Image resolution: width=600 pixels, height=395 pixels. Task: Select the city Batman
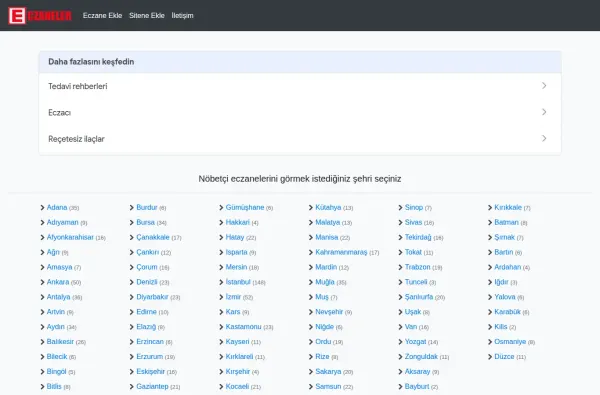point(506,222)
